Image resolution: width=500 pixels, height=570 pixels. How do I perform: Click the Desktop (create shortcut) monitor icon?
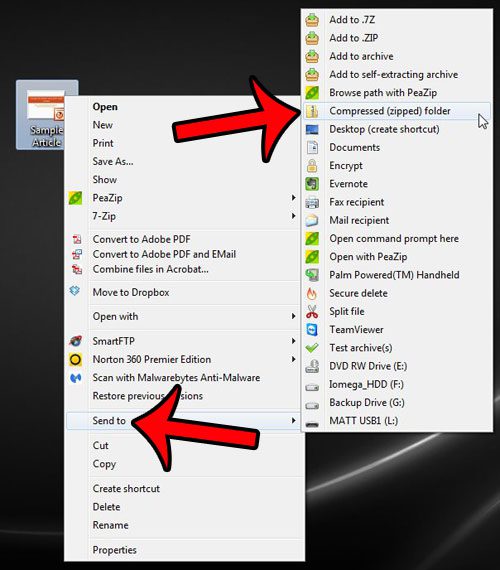tap(312, 129)
